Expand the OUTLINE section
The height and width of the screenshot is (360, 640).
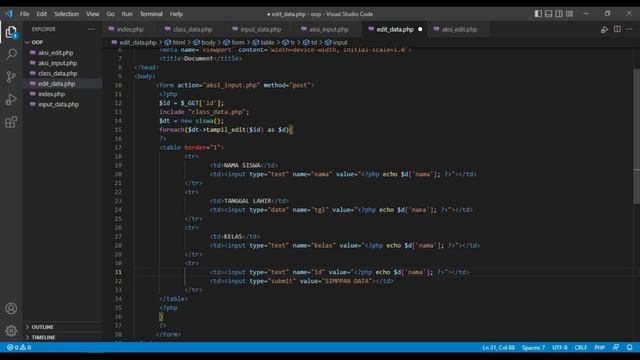(x=42, y=327)
